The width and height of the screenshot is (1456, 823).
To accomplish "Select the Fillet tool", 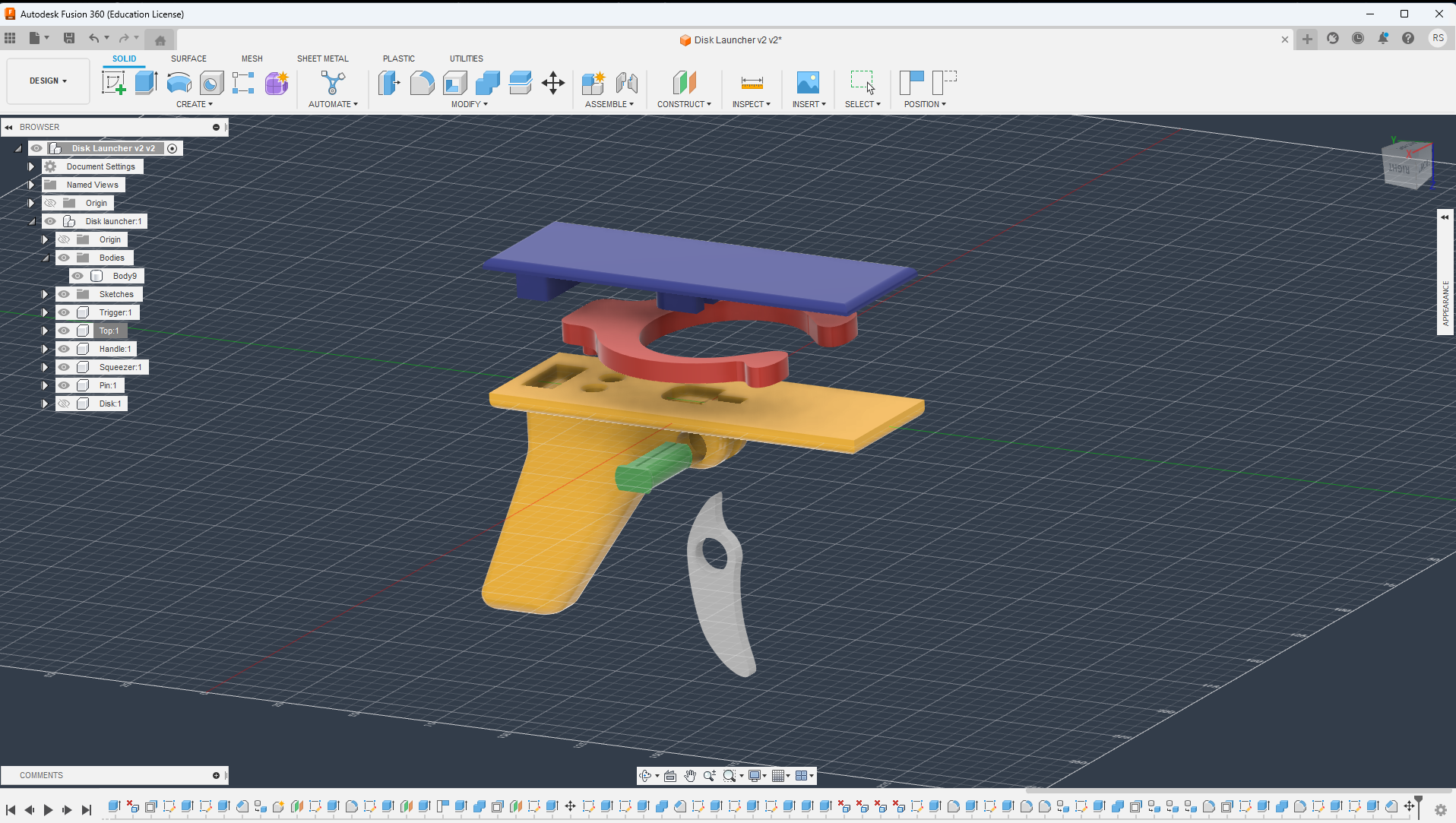I will (x=422, y=83).
